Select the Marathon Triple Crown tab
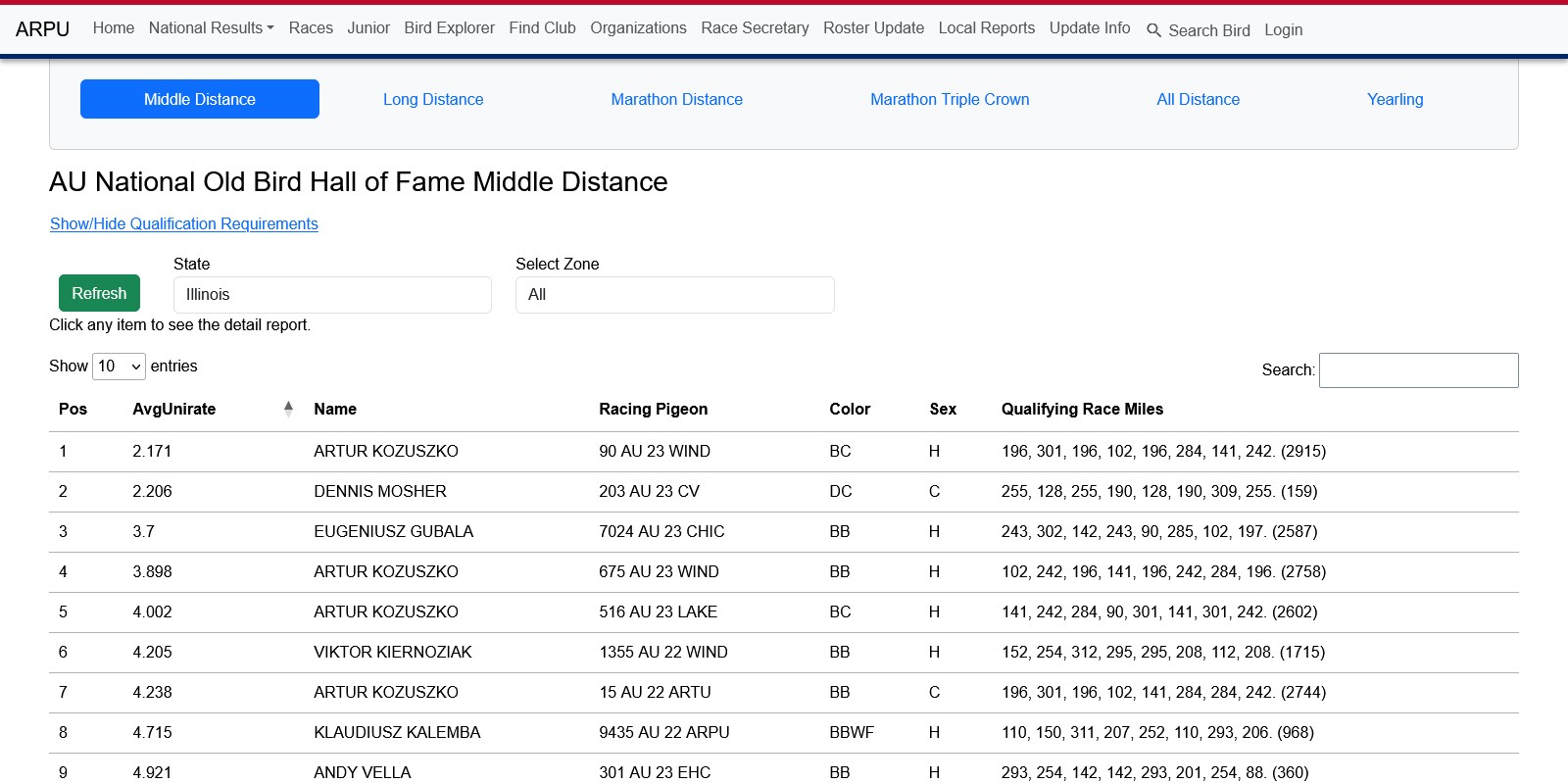Viewport: 1568px width, 783px height. (949, 100)
